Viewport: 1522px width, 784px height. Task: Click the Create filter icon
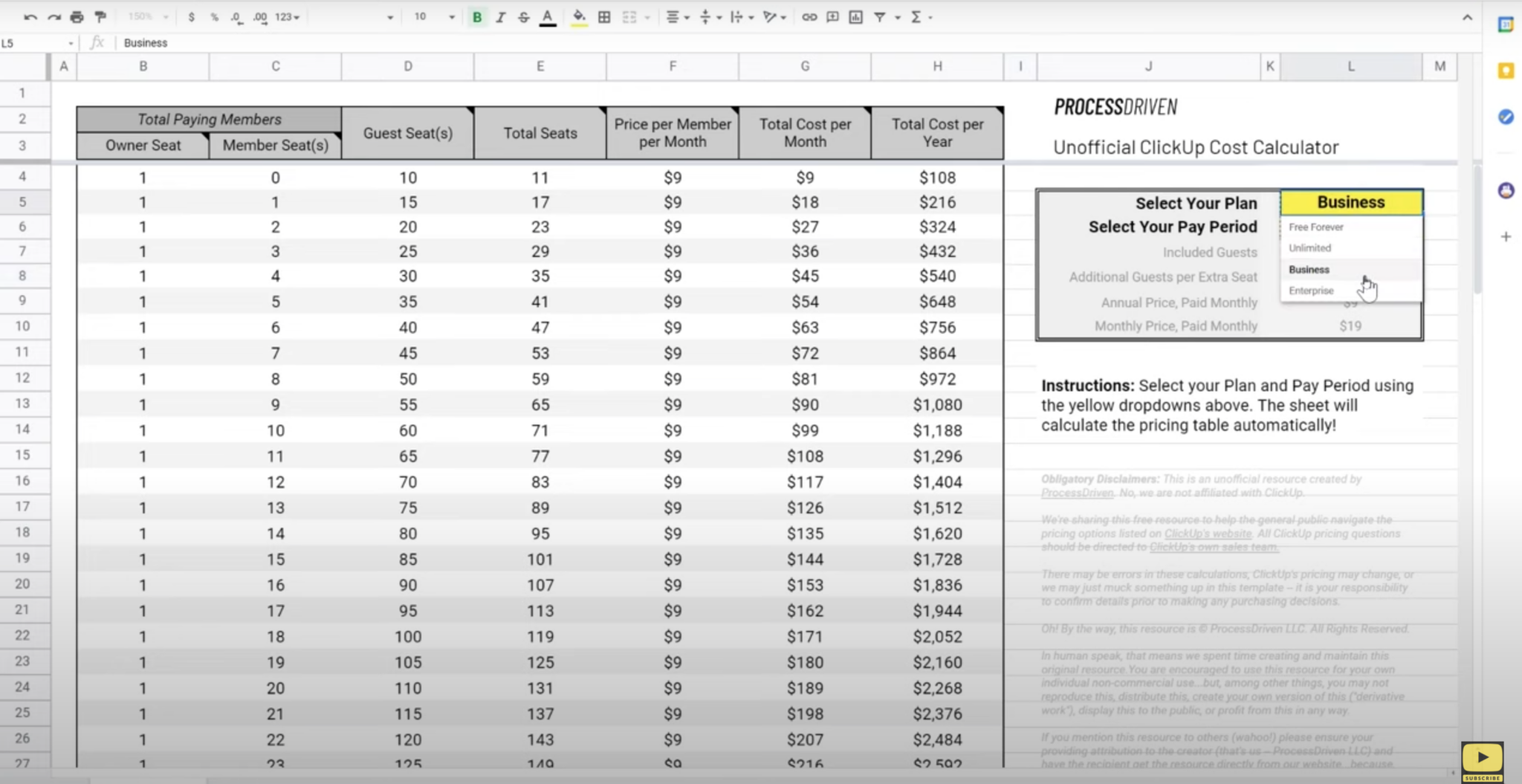pos(880,17)
